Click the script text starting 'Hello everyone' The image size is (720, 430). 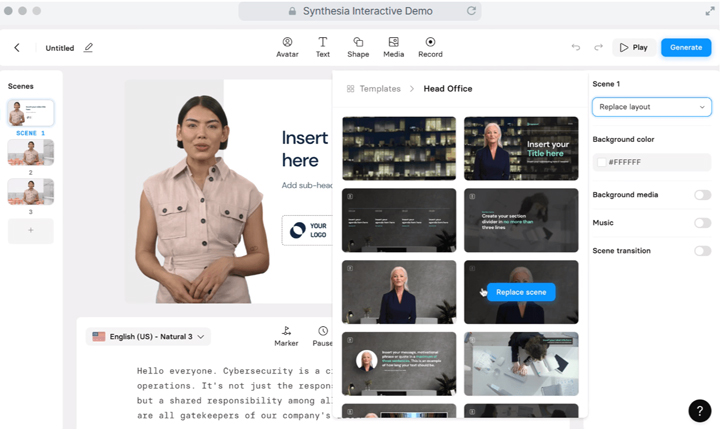(234, 393)
